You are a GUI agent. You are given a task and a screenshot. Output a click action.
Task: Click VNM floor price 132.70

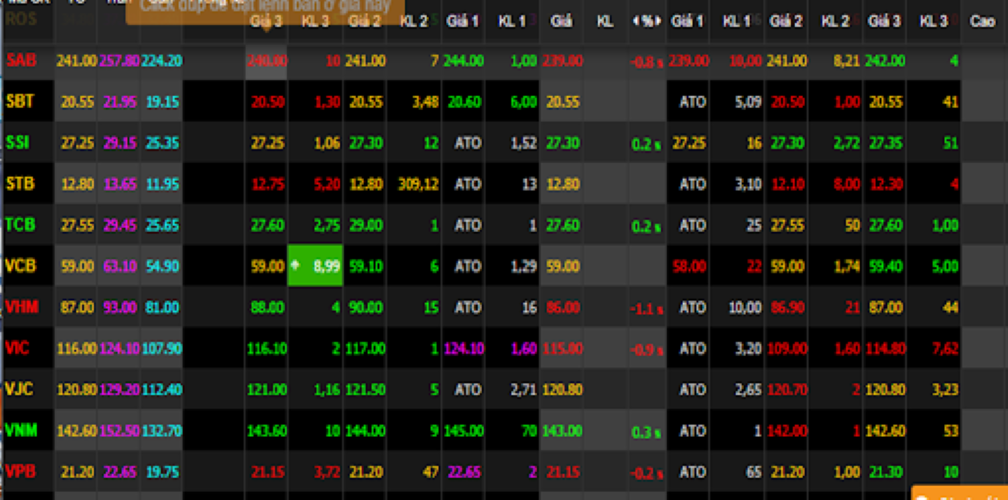click(162, 431)
